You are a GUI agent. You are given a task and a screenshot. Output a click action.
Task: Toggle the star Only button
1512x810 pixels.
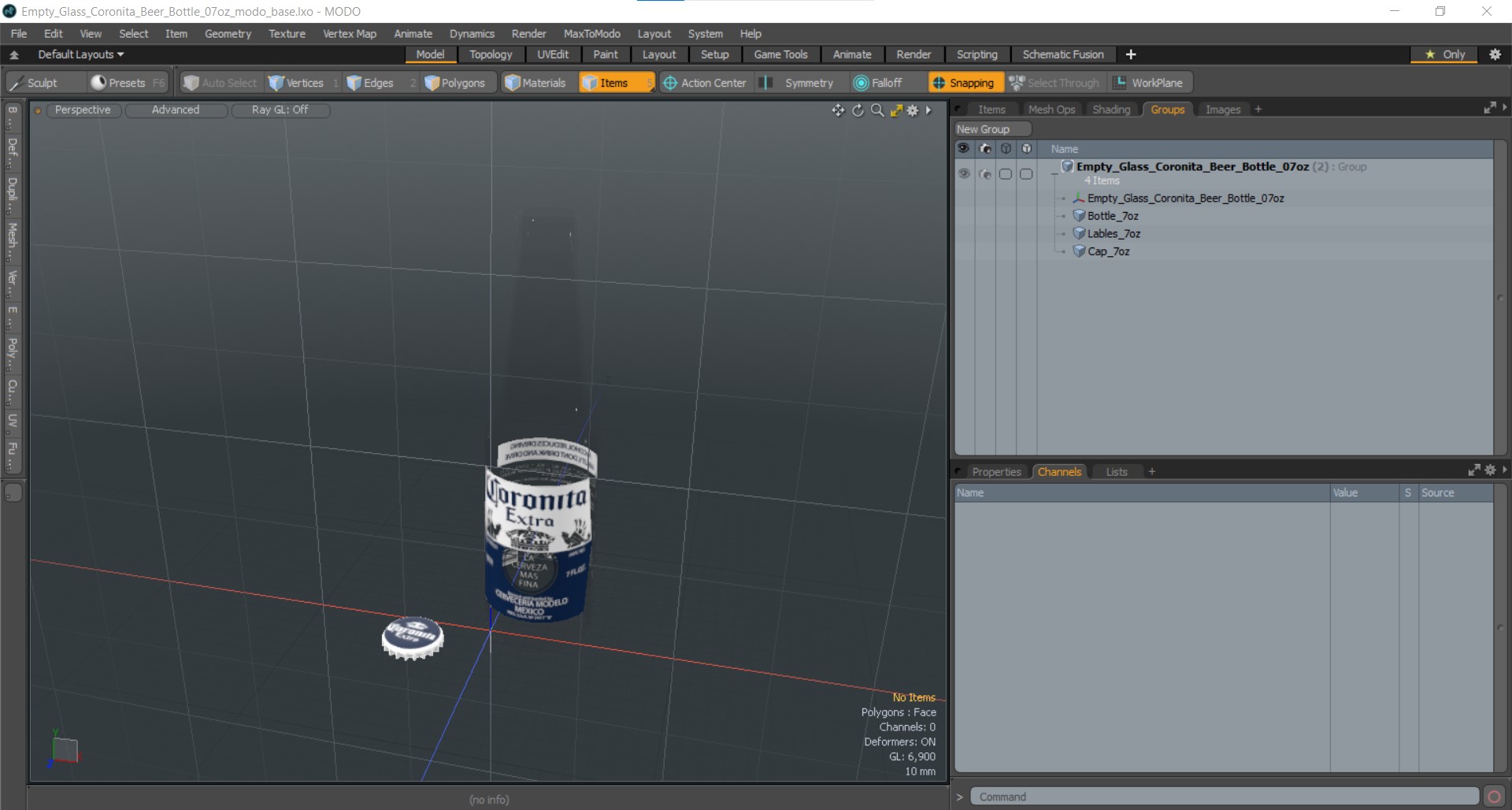[x=1445, y=54]
